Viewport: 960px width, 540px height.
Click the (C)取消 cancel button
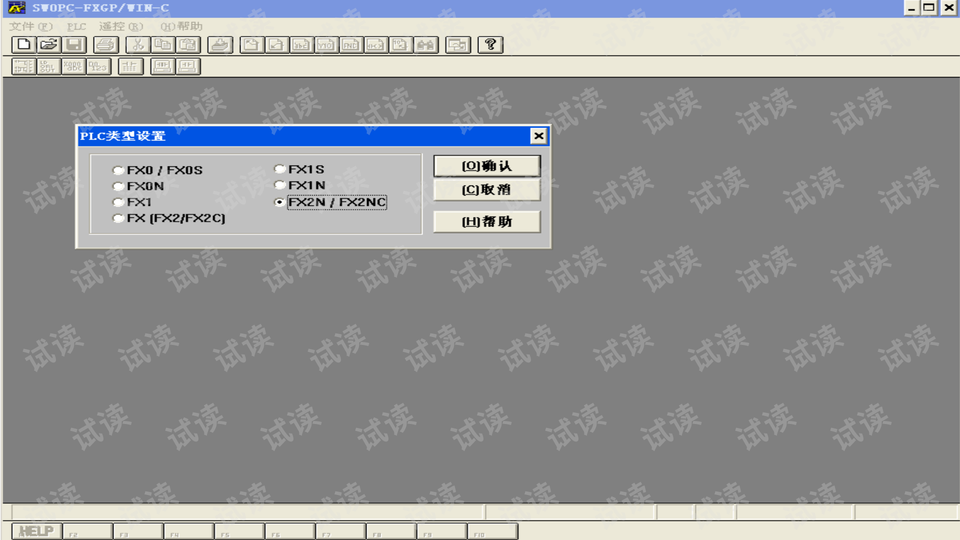point(487,190)
